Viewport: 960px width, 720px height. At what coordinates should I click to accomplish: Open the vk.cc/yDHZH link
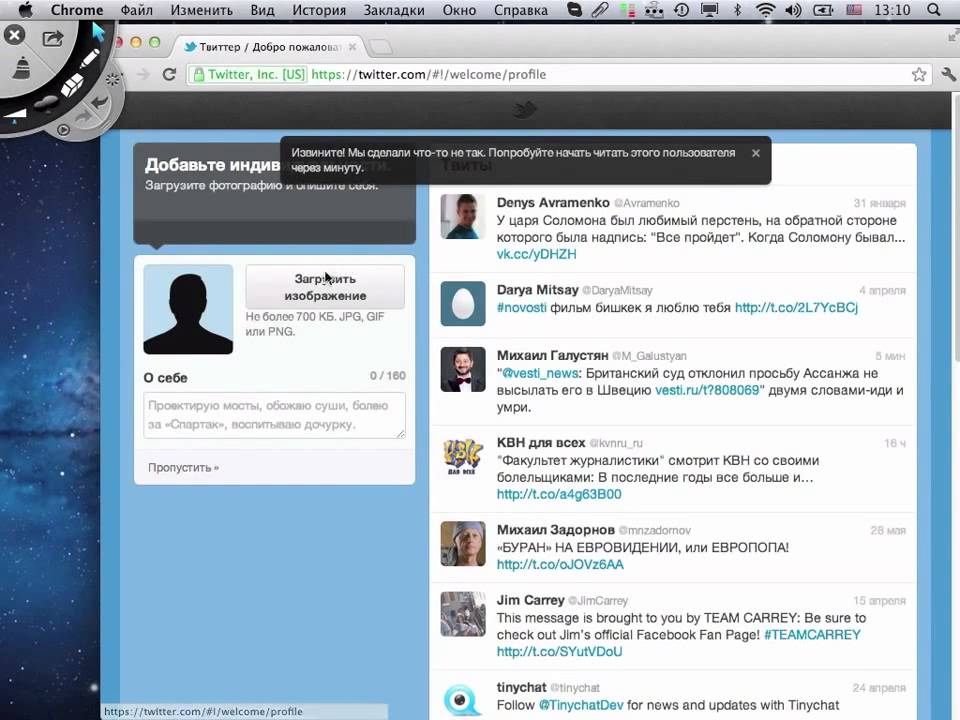pyautogui.click(x=536, y=254)
